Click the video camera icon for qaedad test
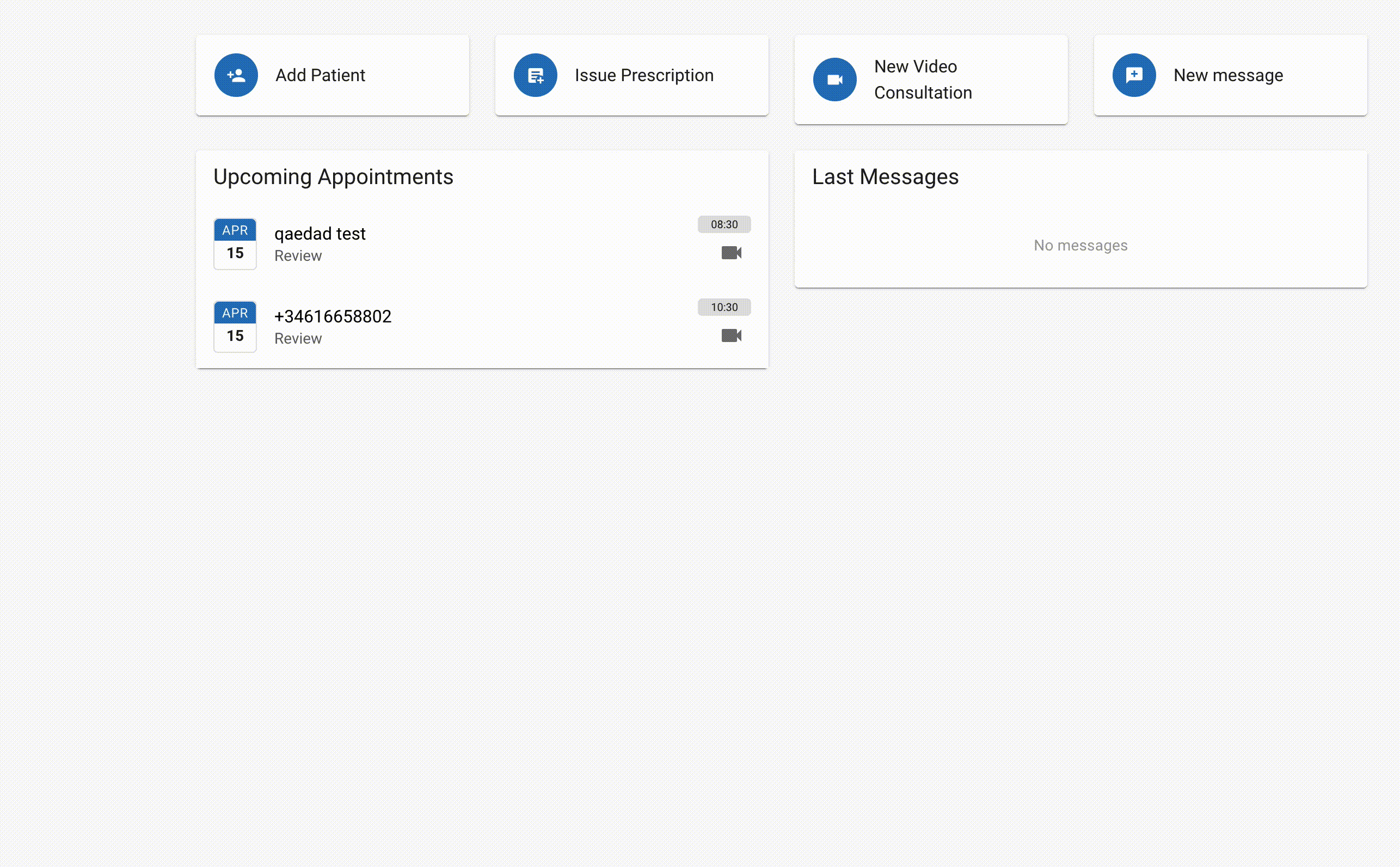Image resolution: width=1400 pixels, height=867 pixels. (731, 253)
